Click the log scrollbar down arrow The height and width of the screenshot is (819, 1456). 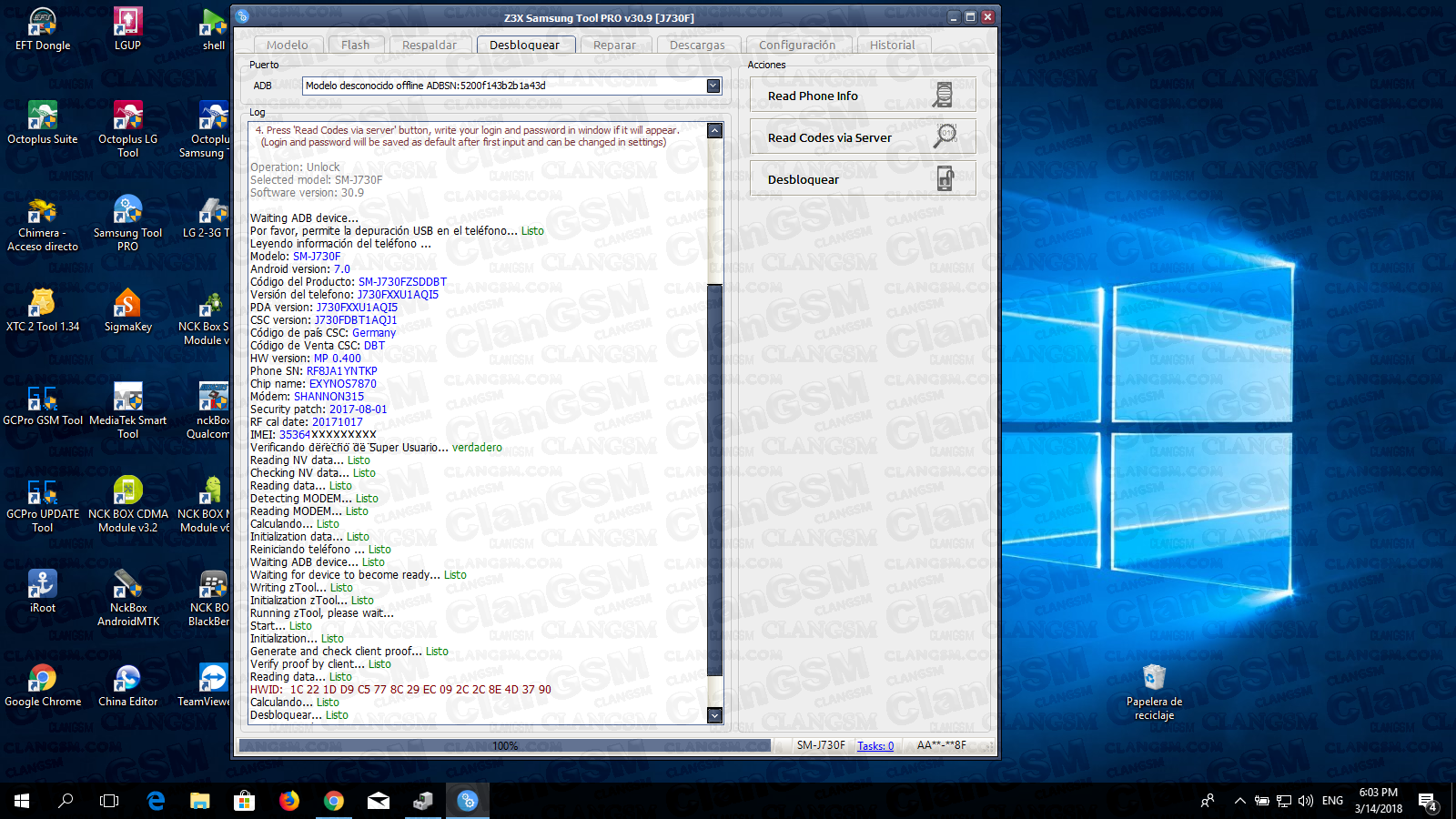click(x=714, y=715)
